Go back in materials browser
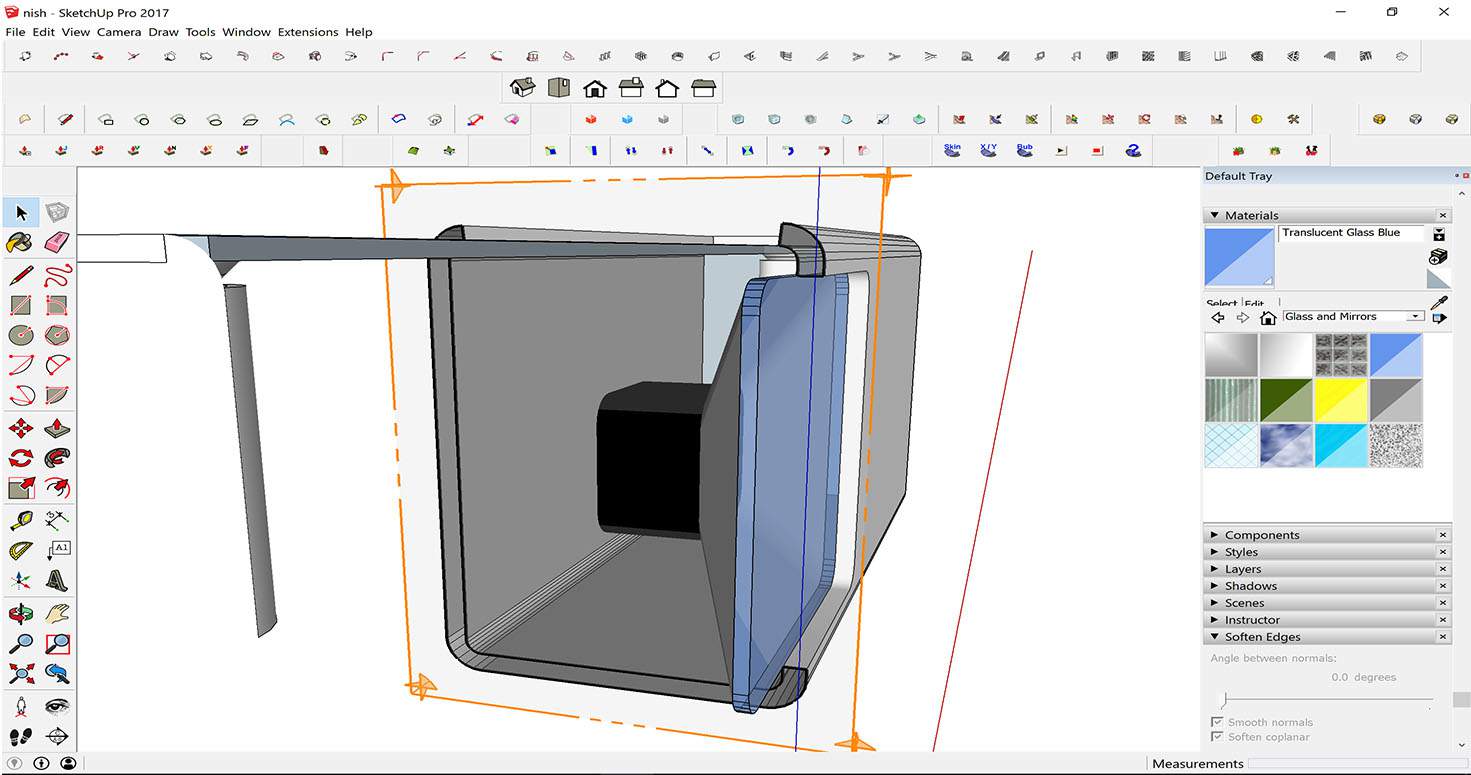Screen dimensions: 1471x775 1218,317
